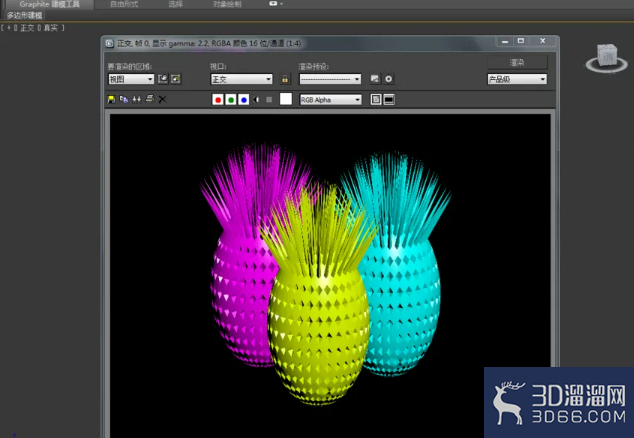Click the Save Image disk icon

pos(111,99)
